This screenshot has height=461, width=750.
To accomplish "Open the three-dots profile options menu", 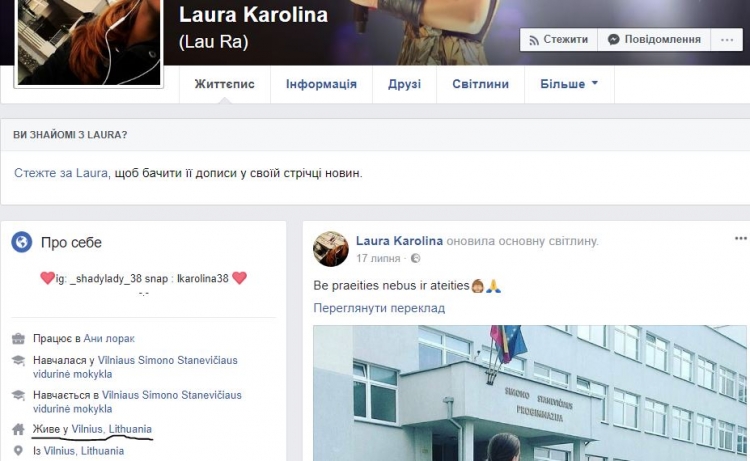I will (727, 40).
